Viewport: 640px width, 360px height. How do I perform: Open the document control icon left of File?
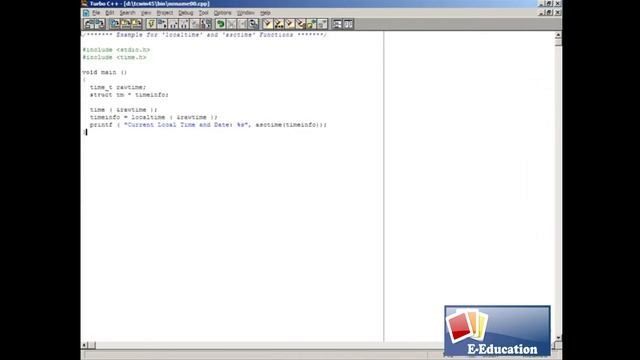point(86,13)
